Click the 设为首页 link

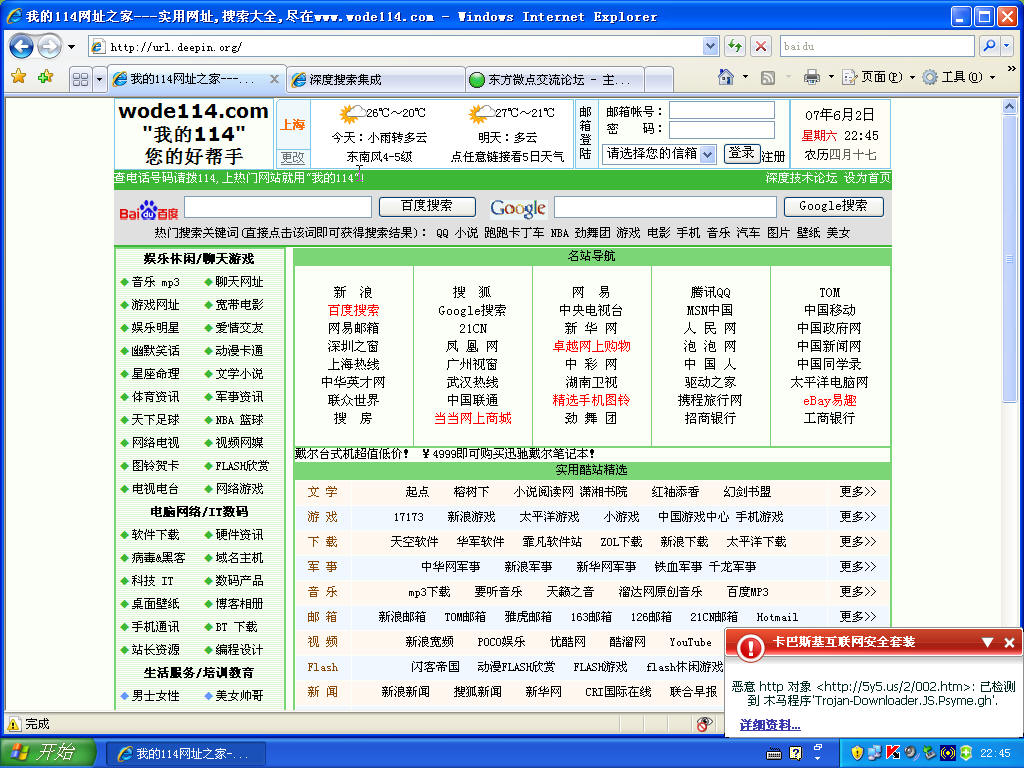coord(867,178)
